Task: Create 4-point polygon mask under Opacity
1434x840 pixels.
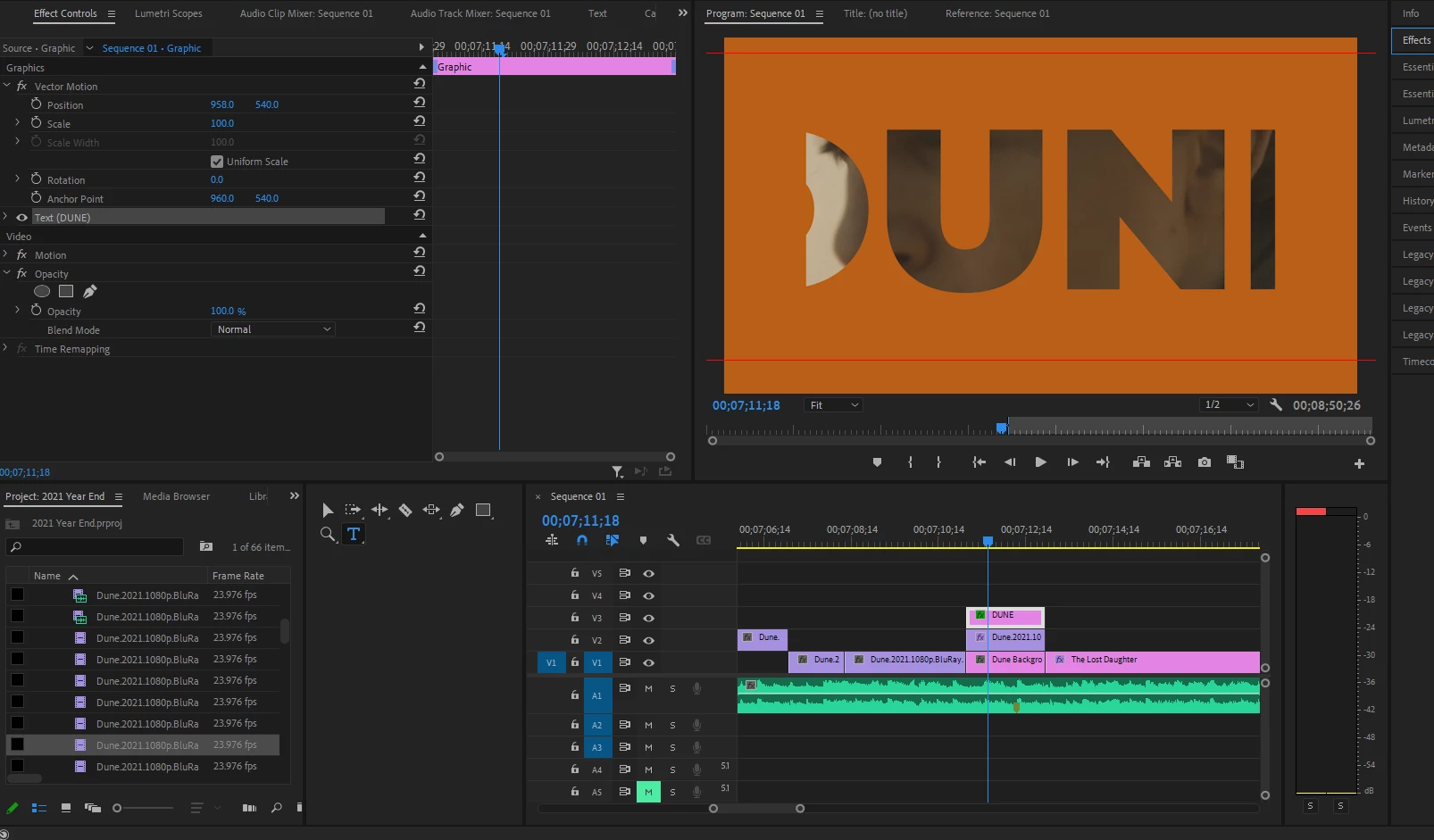Action: (66, 291)
